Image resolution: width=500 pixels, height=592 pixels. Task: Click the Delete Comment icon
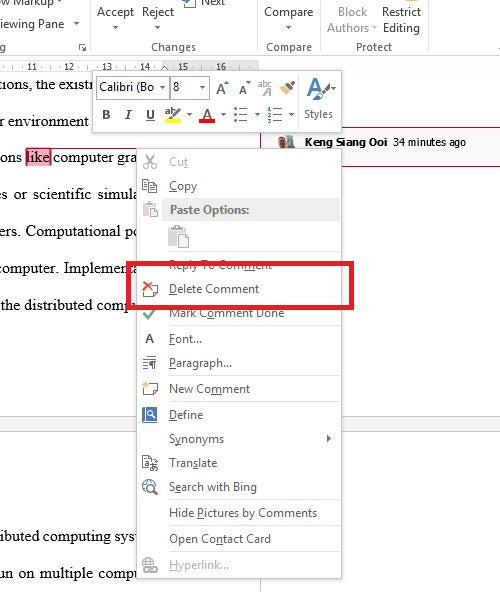150,289
